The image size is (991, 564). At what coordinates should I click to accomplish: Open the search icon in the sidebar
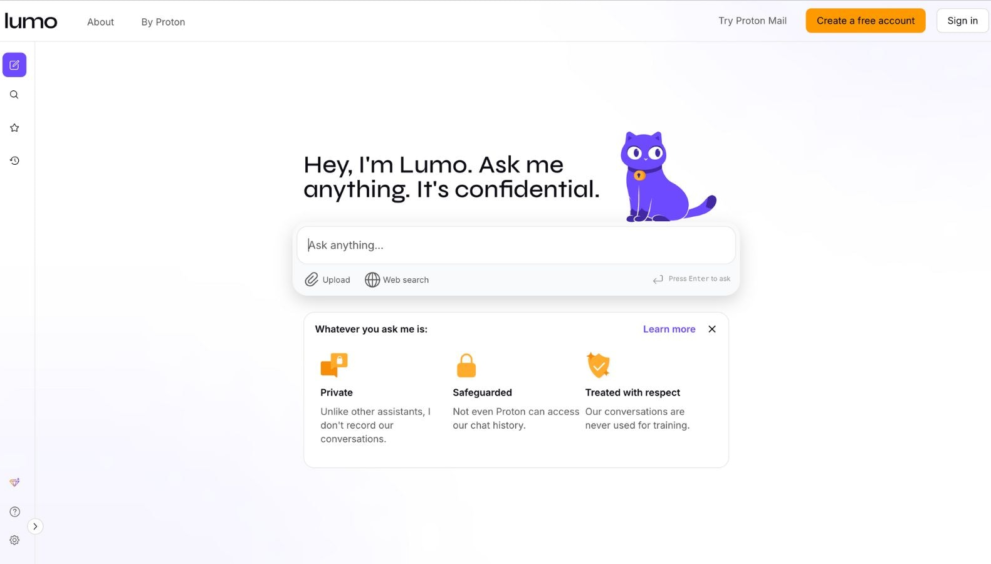[x=14, y=95]
